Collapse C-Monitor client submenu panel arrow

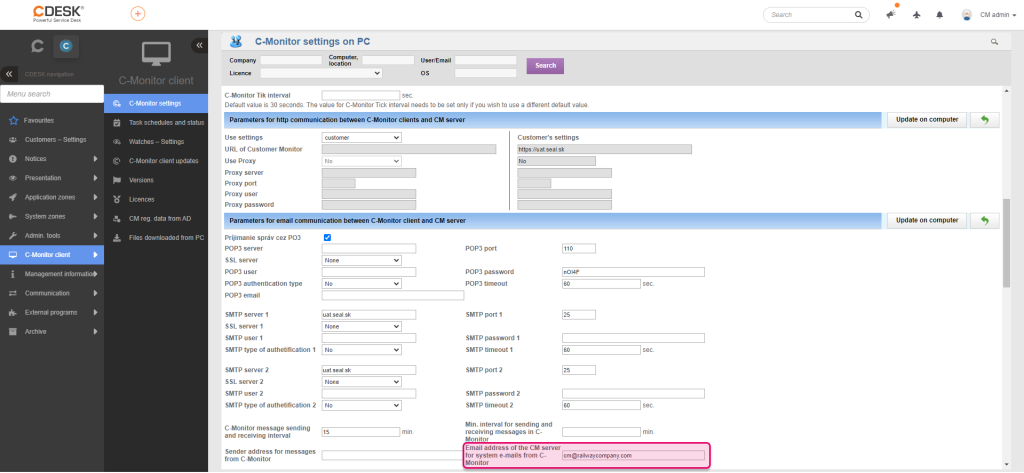pos(199,45)
